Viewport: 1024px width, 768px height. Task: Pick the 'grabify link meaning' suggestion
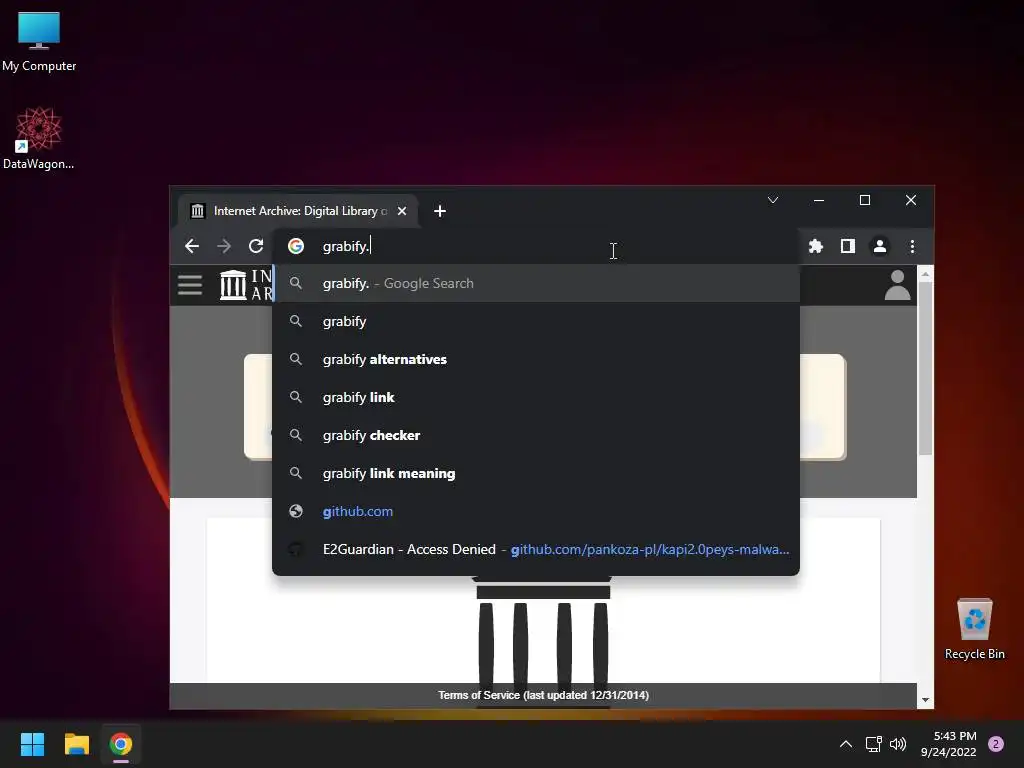(x=536, y=473)
